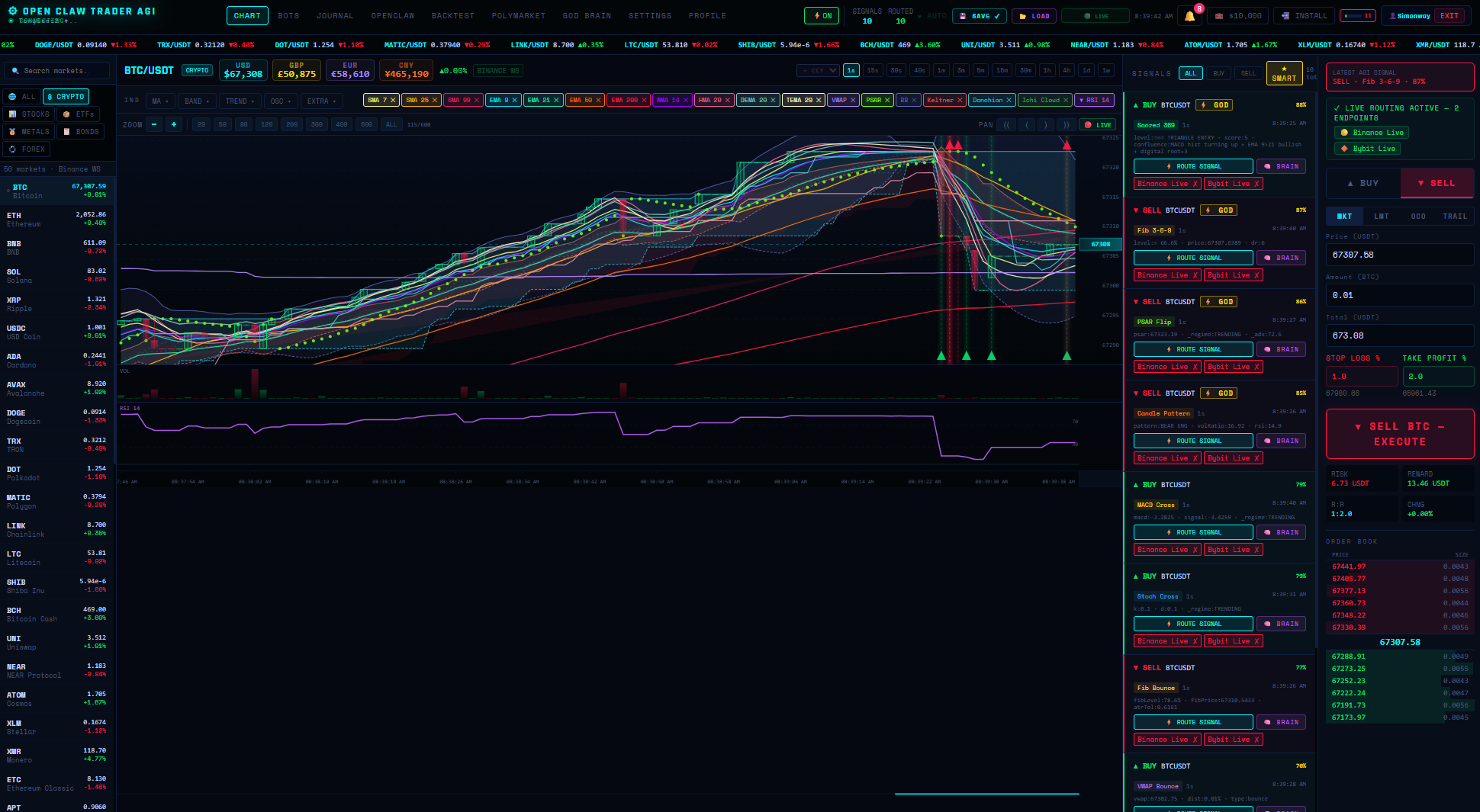
Task: Filter markets by STOCKS category
Action: pos(30,114)
